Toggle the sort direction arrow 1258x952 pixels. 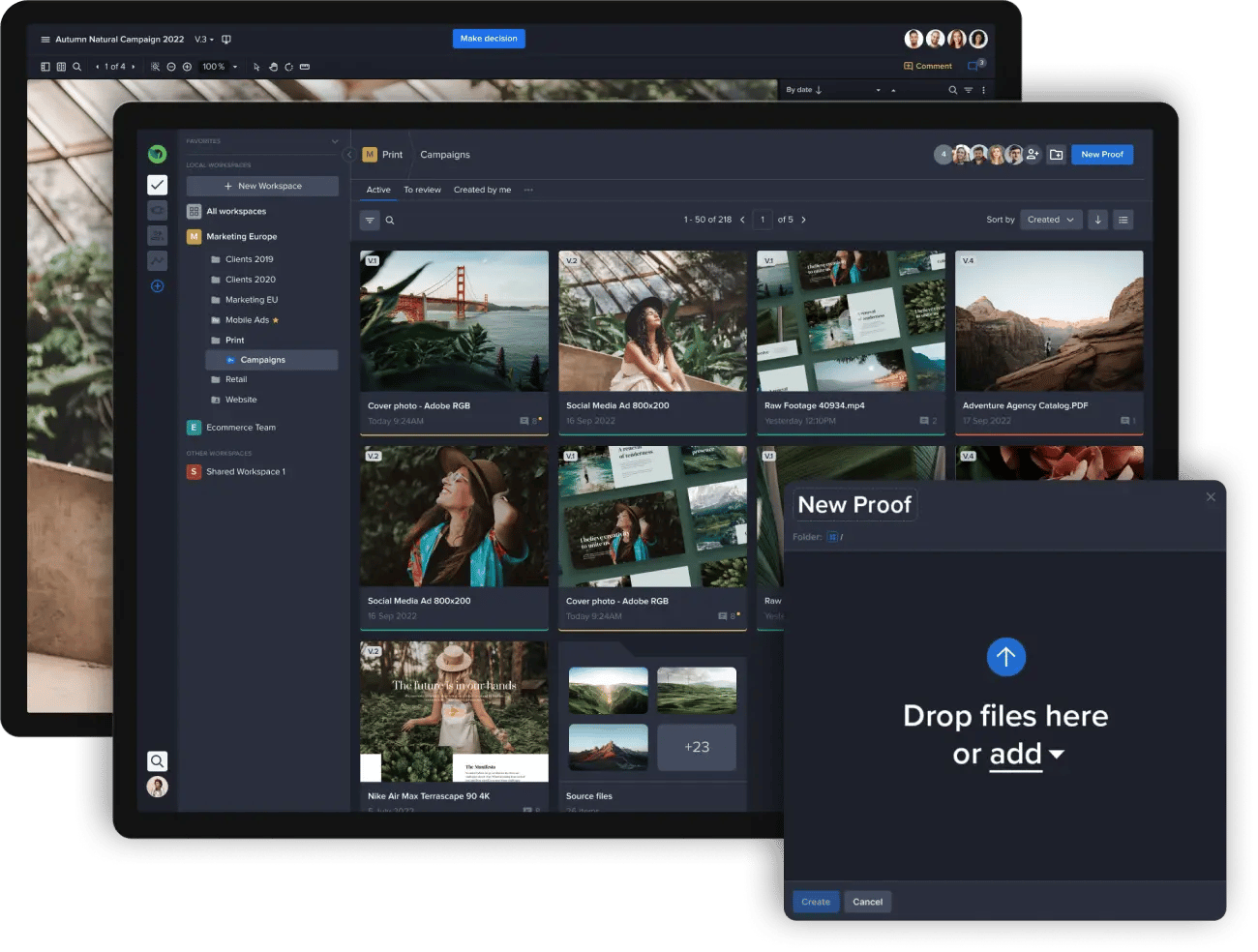click(1097, 220)
